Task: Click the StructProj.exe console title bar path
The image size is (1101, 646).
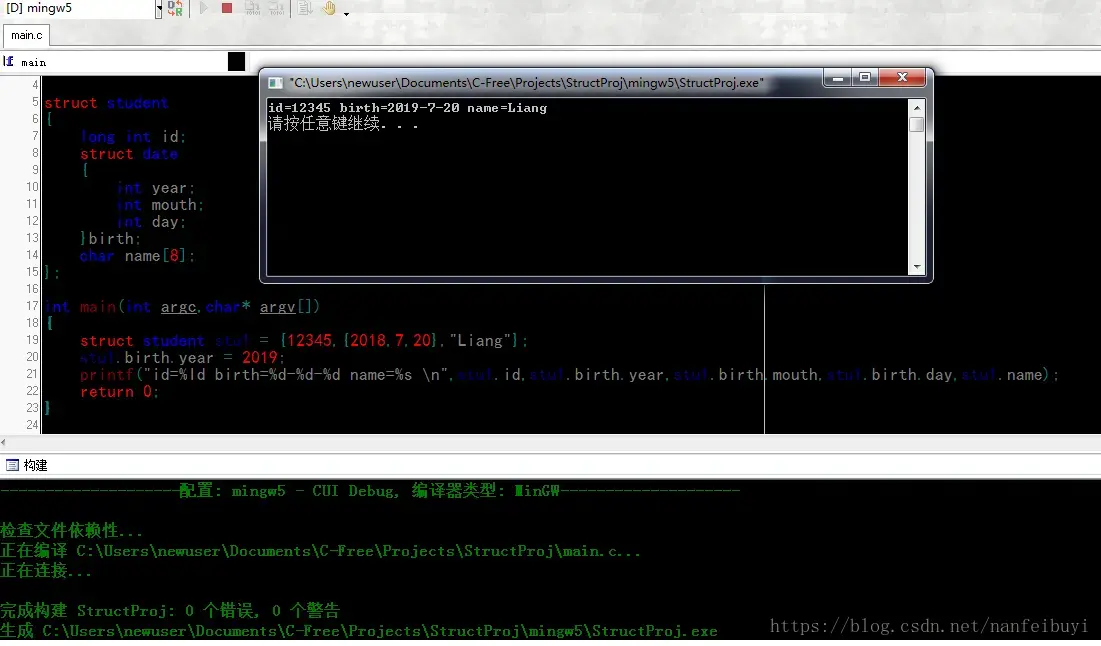Action: [527, 83]
